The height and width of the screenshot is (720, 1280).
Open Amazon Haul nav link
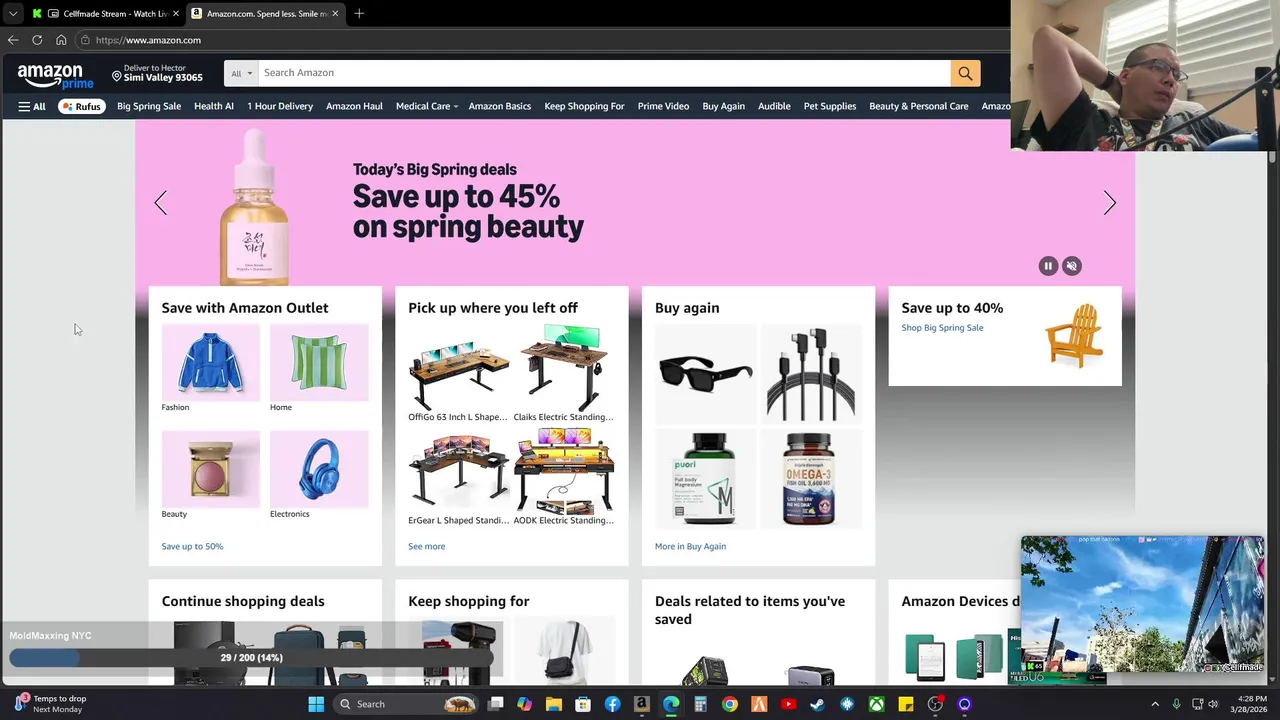click(x=354, y=106)
